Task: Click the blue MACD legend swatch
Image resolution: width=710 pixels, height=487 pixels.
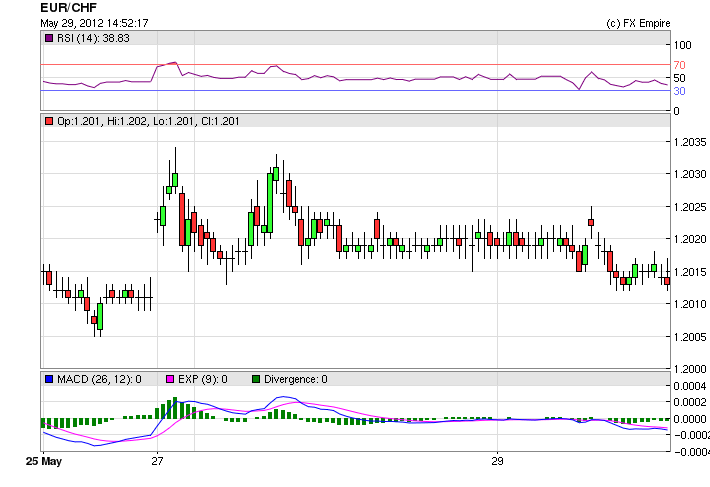Action: (x=48, y=379)
